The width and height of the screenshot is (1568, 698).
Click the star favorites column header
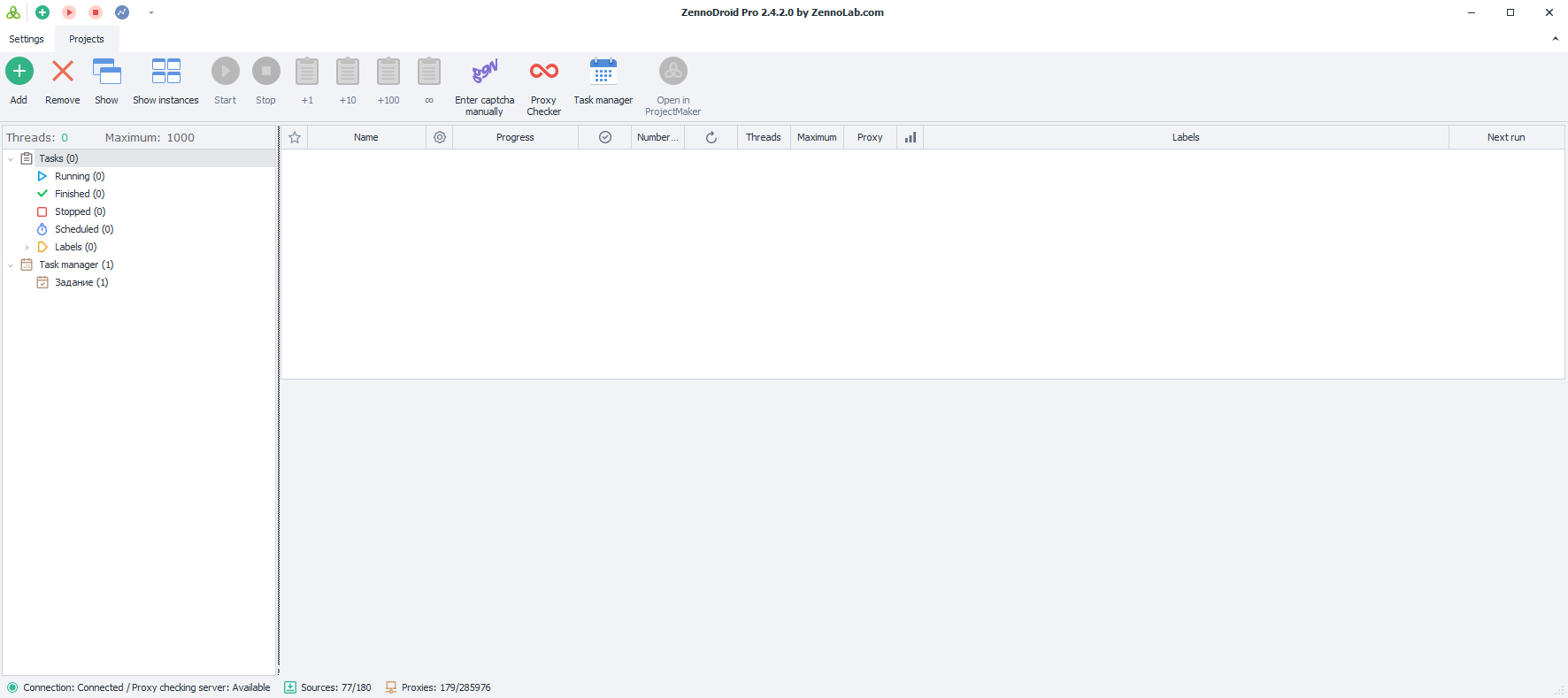pos(295,137)
